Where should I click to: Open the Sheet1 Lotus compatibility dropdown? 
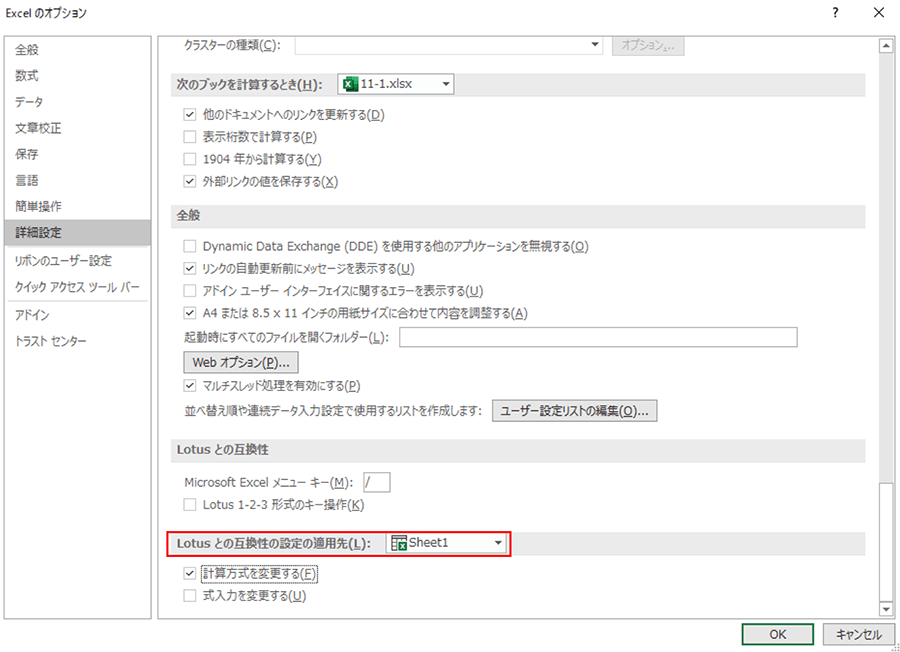[448, 543]
